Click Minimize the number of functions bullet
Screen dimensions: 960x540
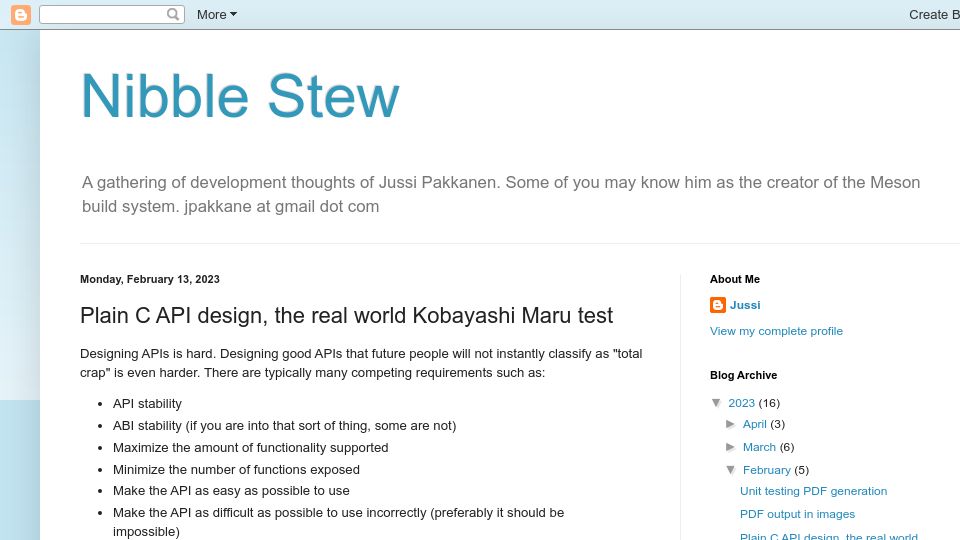[x=236, y=470]
